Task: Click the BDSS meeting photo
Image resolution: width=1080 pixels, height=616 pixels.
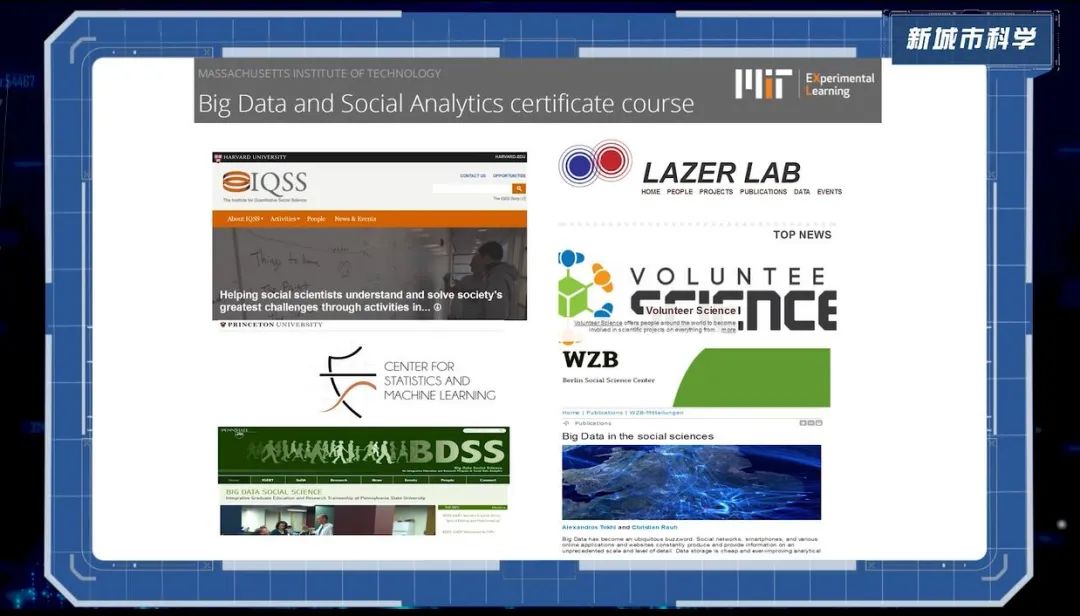Action: click(328, 520)
